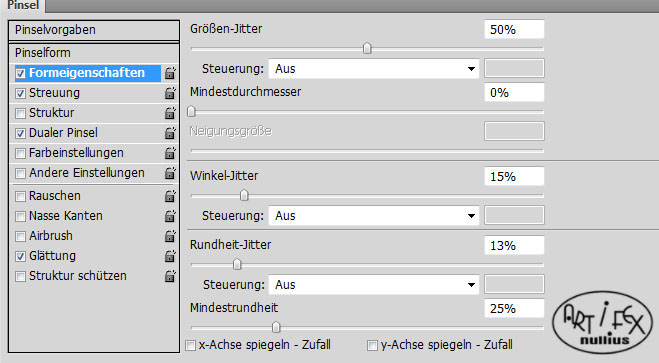Click the lock icon beside Streuung
659x363 pixels.
170,93
